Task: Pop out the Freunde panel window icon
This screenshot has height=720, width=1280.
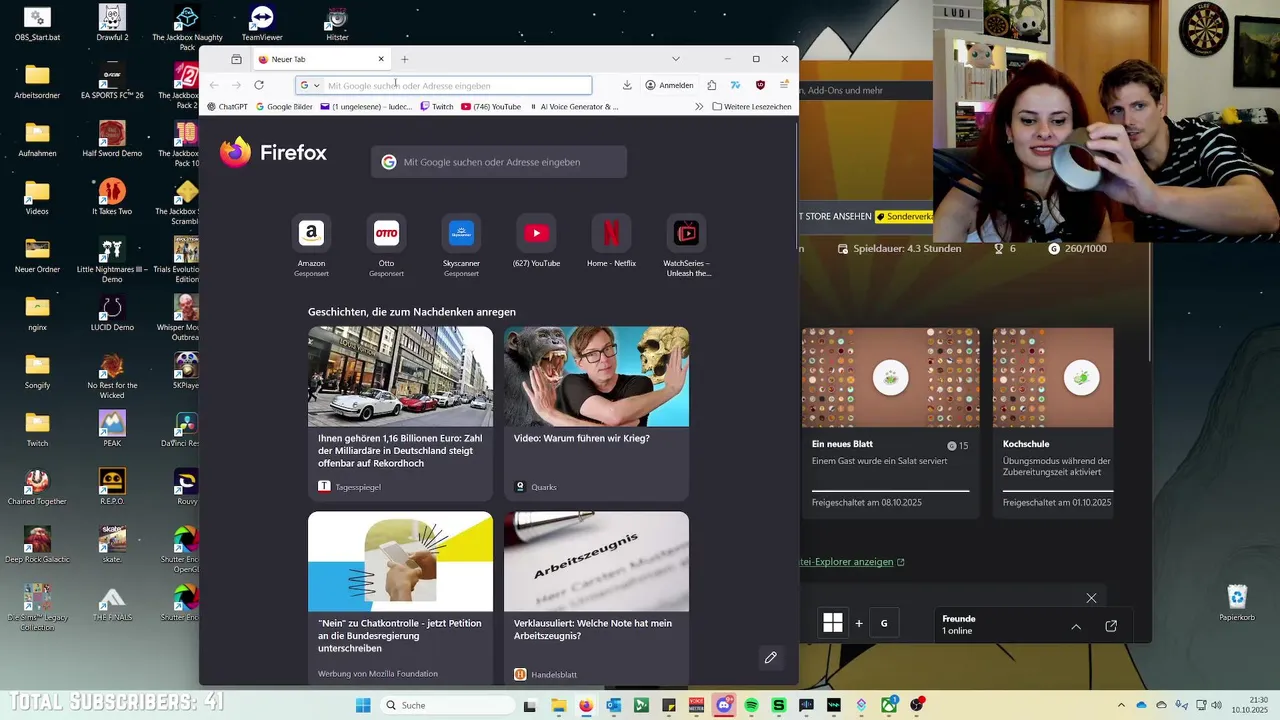Action: click(x=1111, y=626)
